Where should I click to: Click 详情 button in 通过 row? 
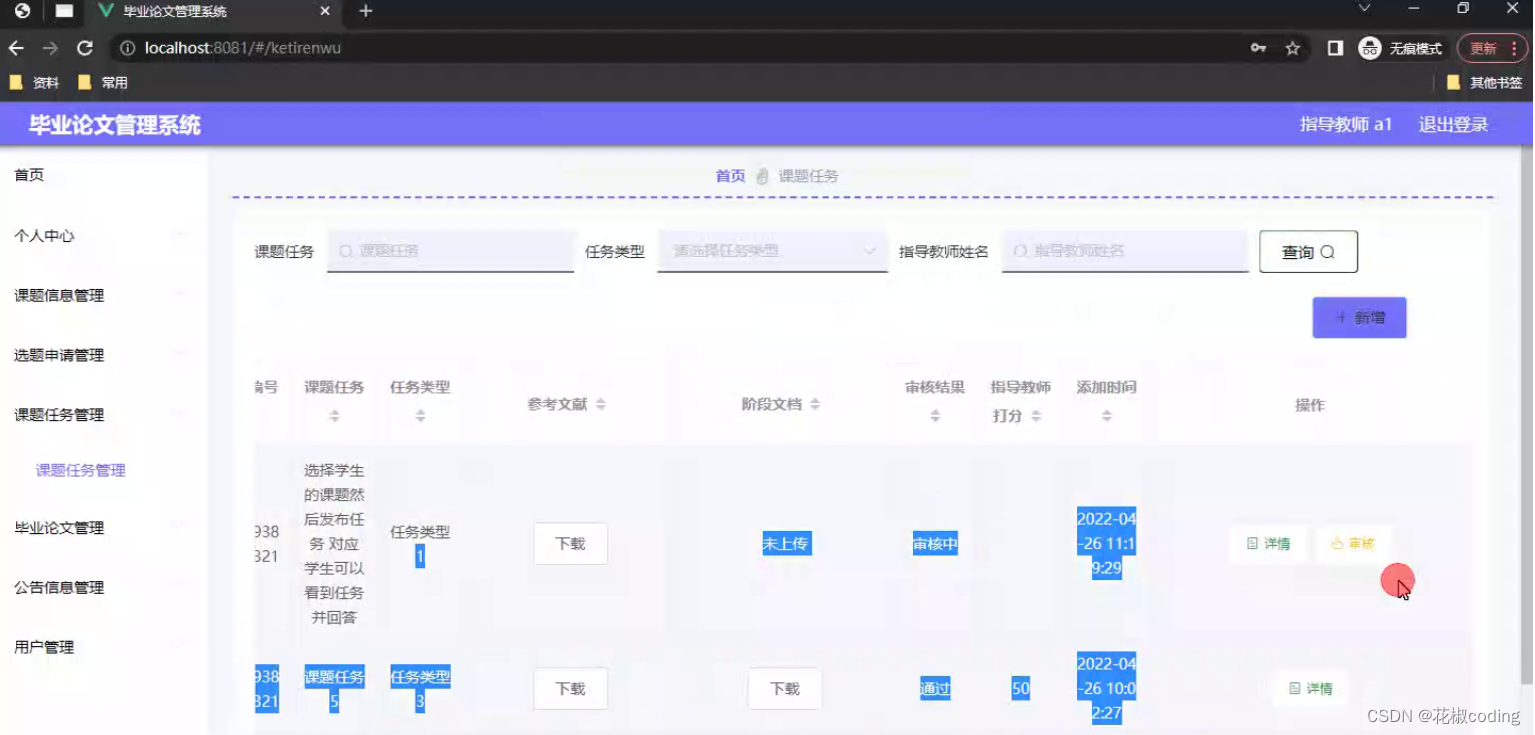(1310, 689)
